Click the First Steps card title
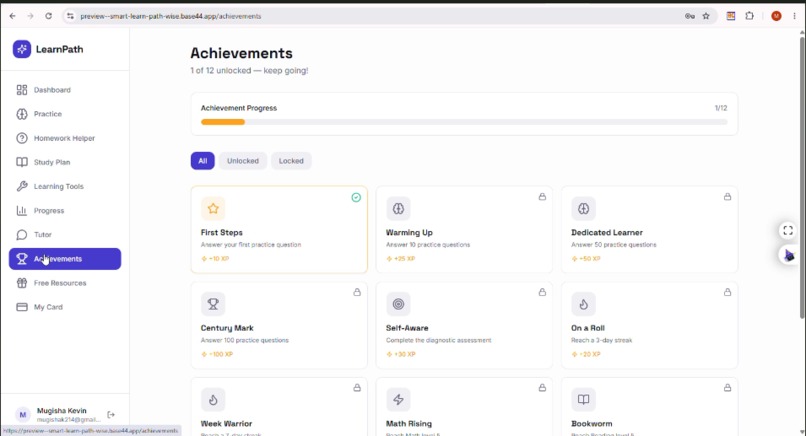The image size is (806, 436). (x=222, y=232)
